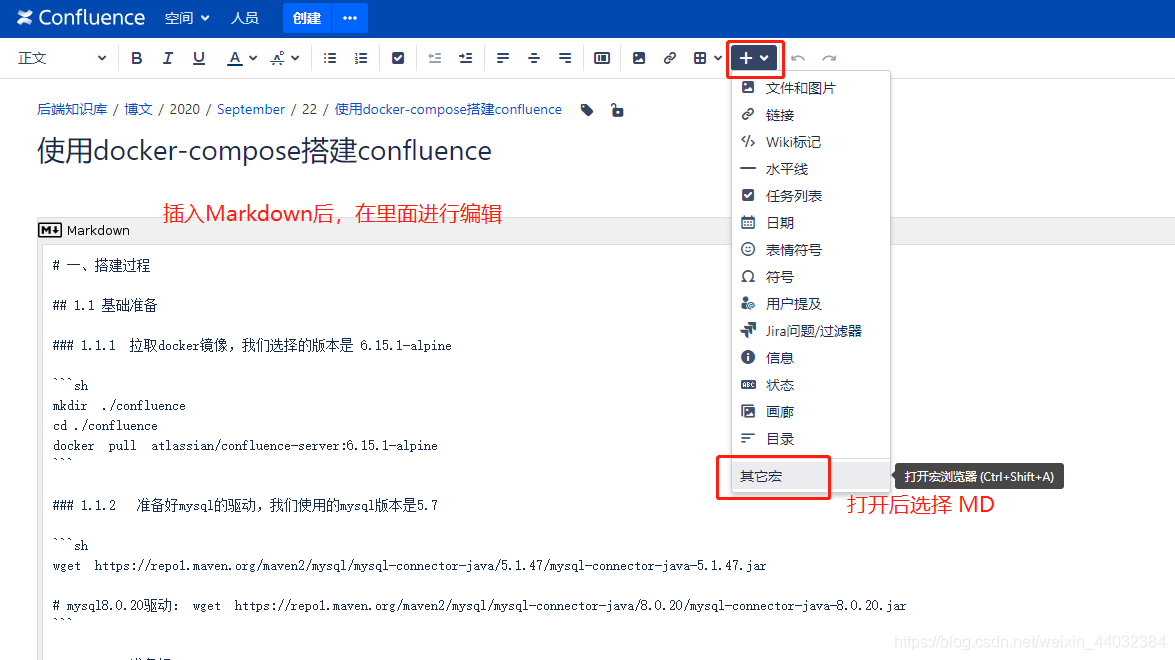Align text center
The width and height of the screenshot is (1175, 660).
[x=534, y=58]
